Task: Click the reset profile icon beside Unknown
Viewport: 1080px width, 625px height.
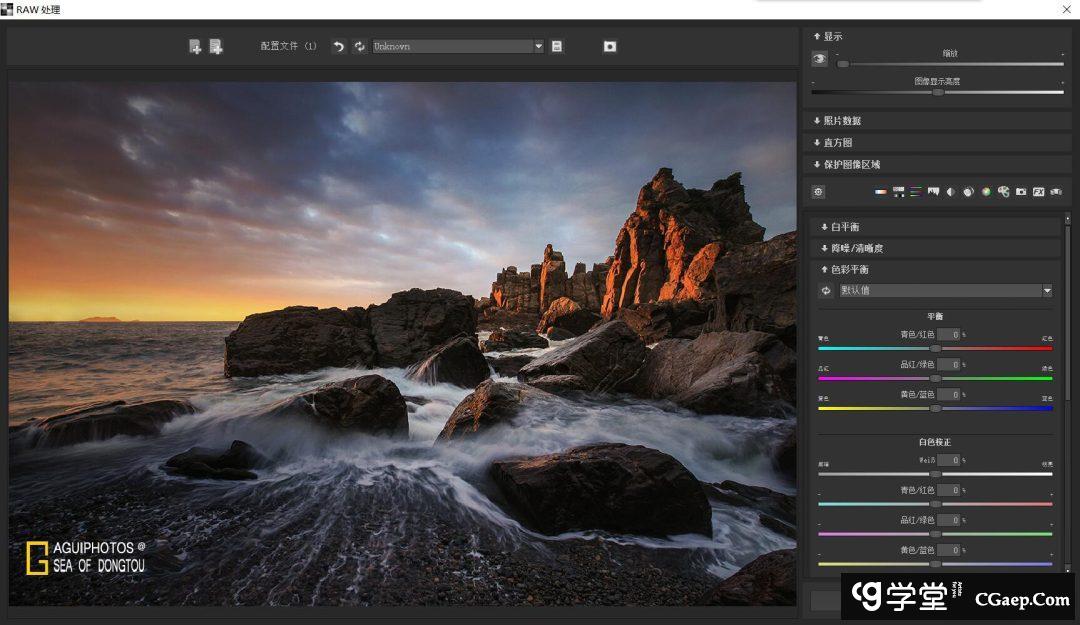Action: pos(359,46)
